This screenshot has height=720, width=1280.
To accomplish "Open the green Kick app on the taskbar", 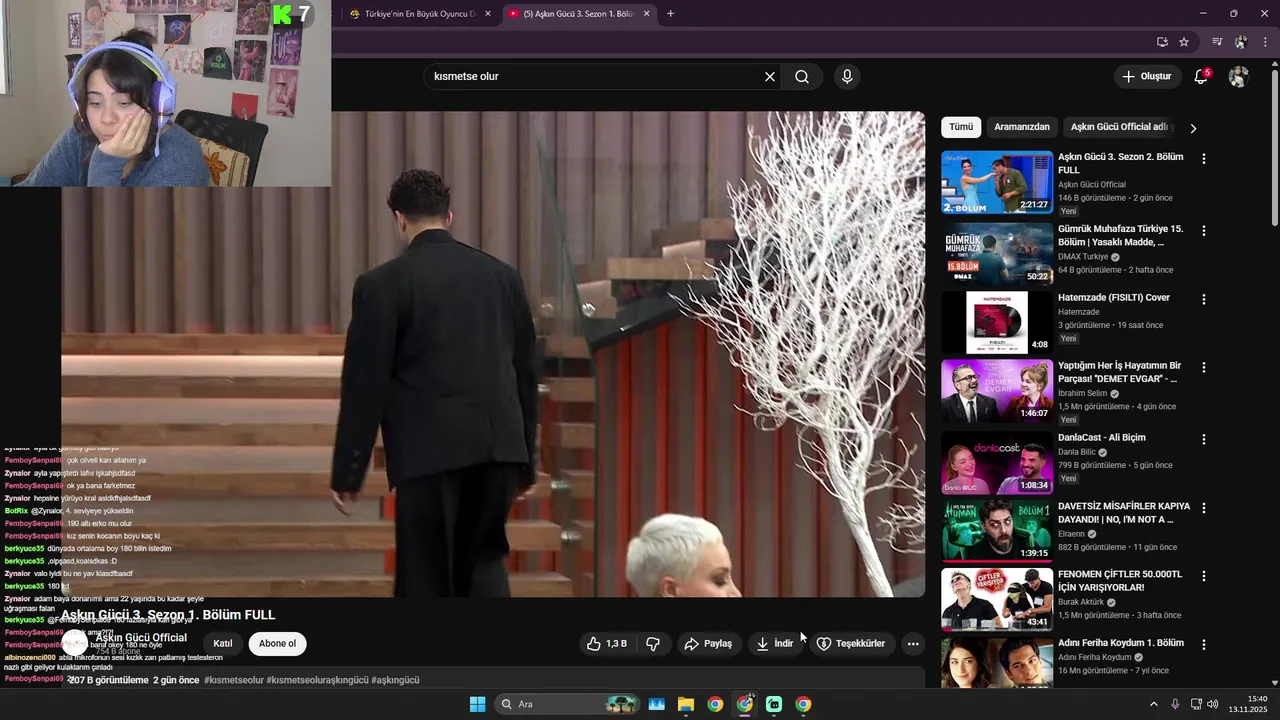I will click(x=774, y=704).
